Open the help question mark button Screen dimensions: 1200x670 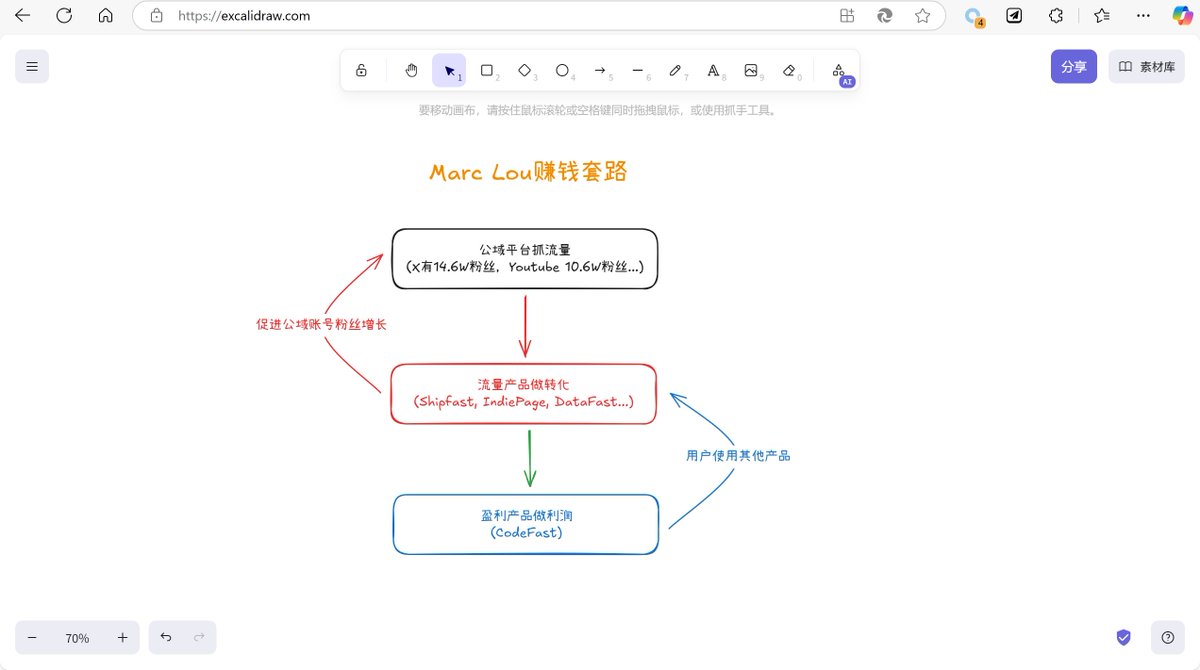[1168, 637]
